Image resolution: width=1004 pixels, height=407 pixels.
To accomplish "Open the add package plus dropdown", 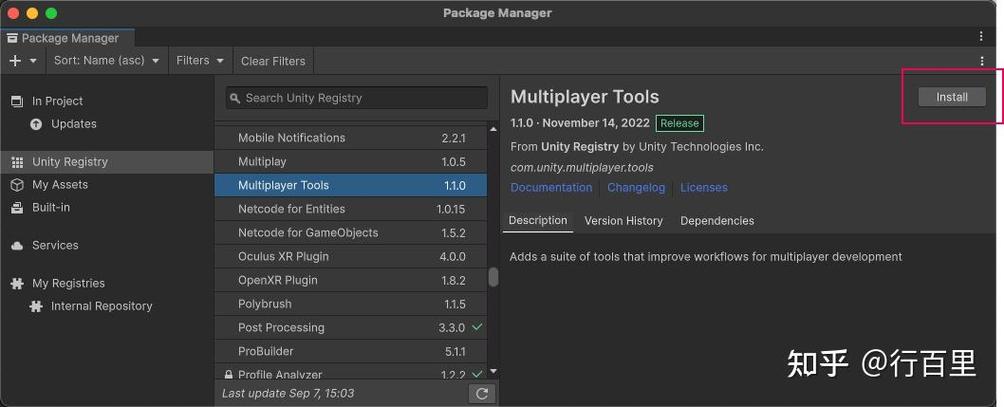I will click(23, 61).
